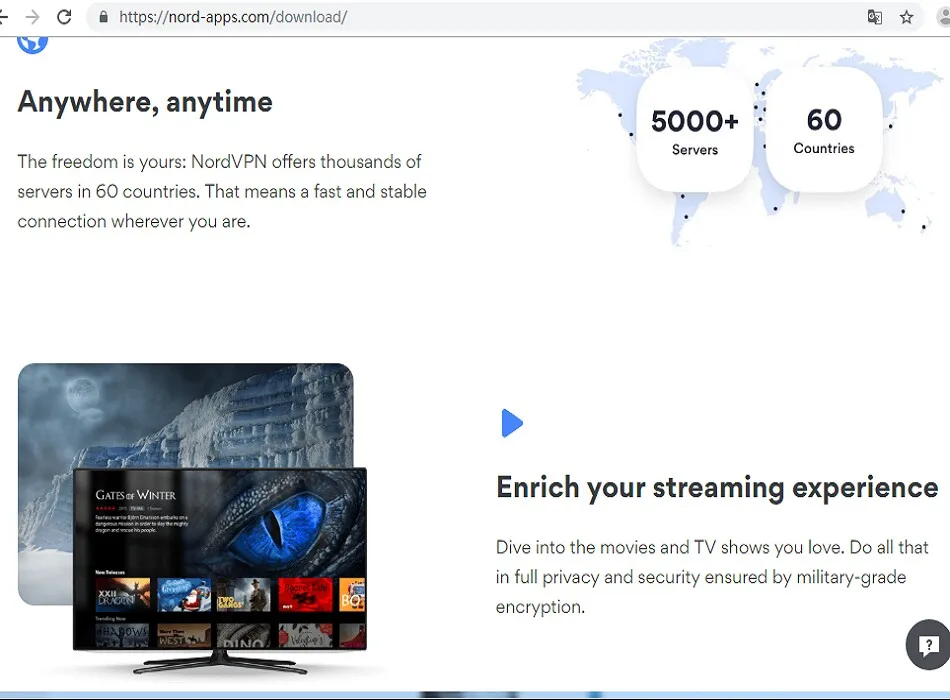Select the 5000+ Servers card
950x700 pixels.
[695, 130]
